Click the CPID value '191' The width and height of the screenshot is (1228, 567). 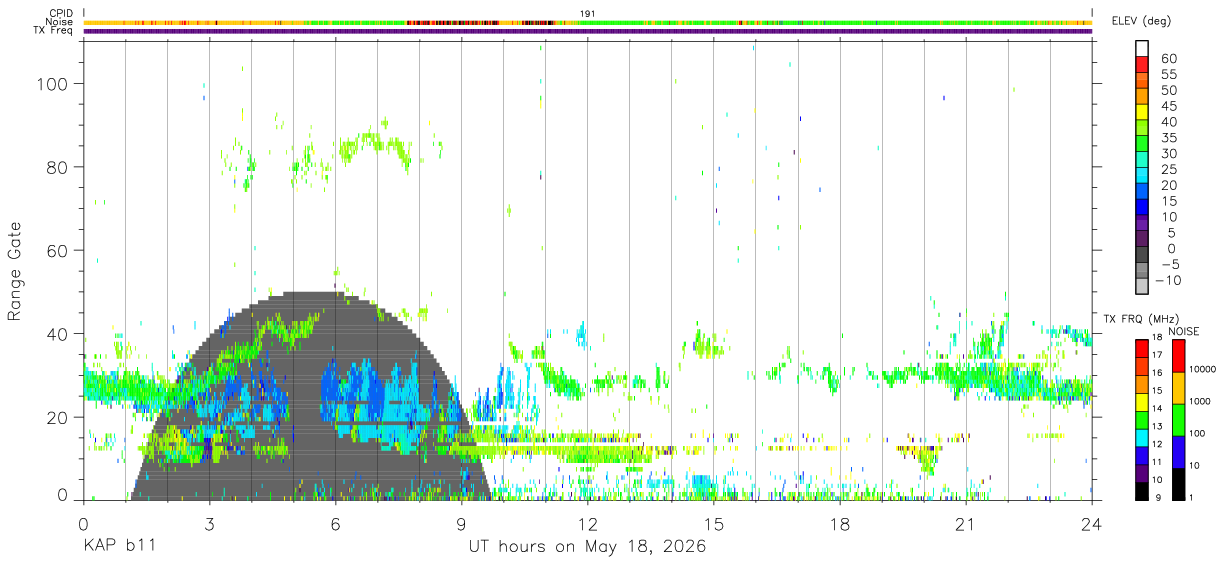pyautogui.click(x=588, y=13)
